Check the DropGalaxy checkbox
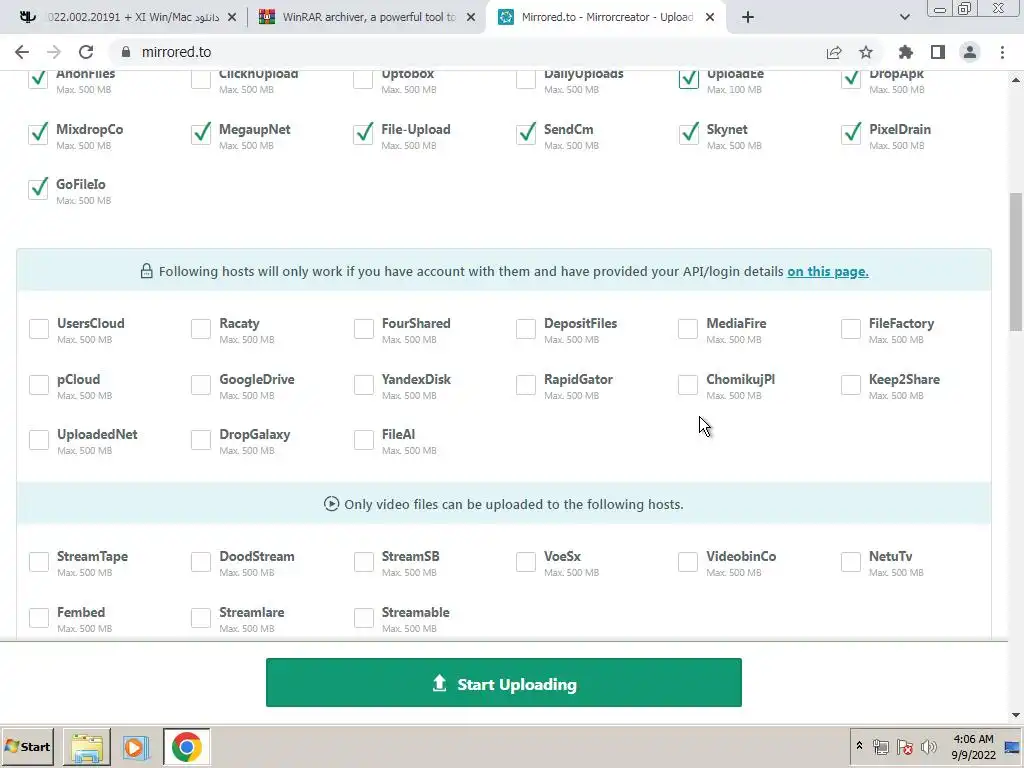The image size is (1024, 768). point(201,440)
